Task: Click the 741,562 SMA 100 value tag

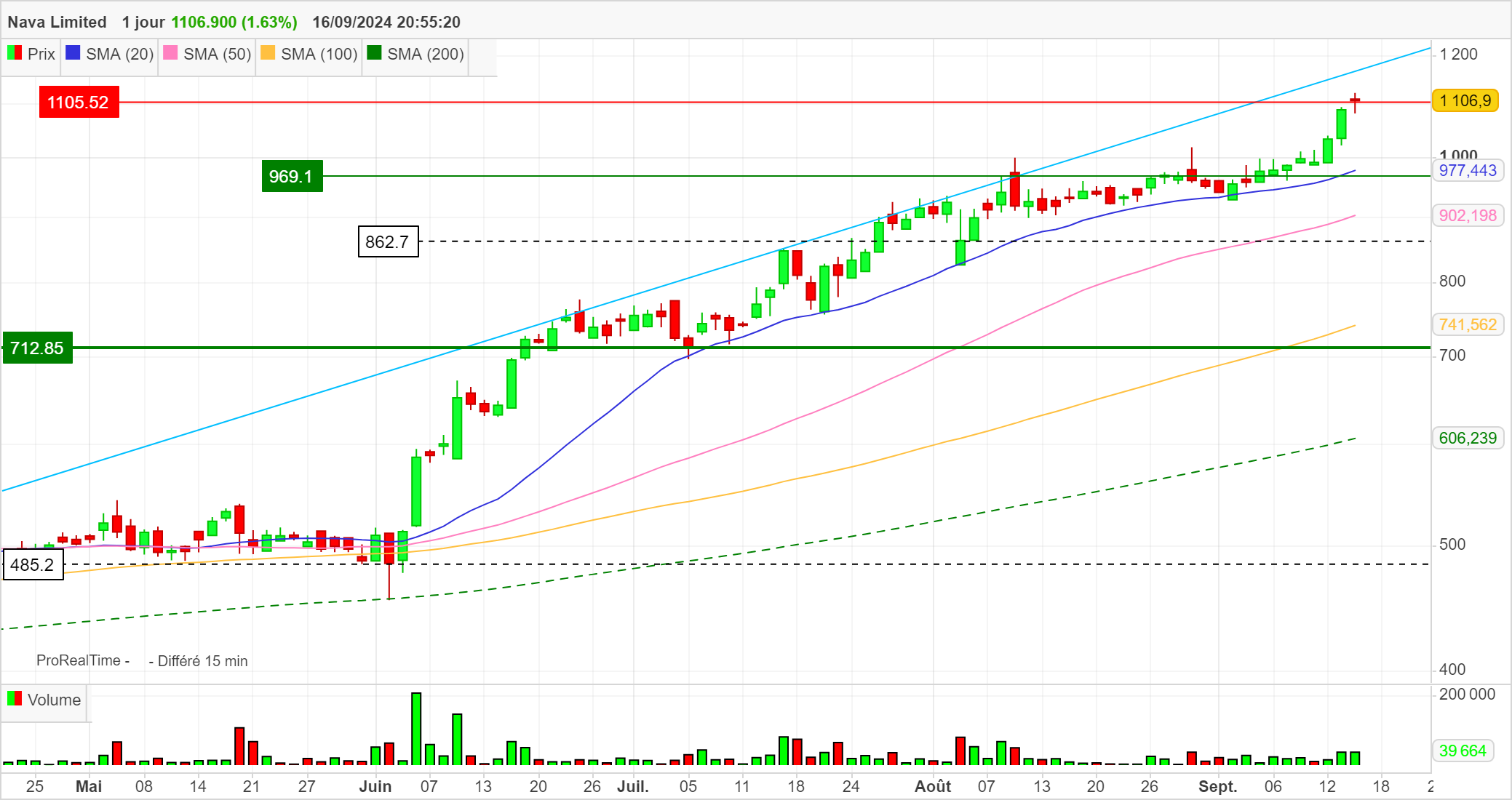Action: tap(1468, 324)
